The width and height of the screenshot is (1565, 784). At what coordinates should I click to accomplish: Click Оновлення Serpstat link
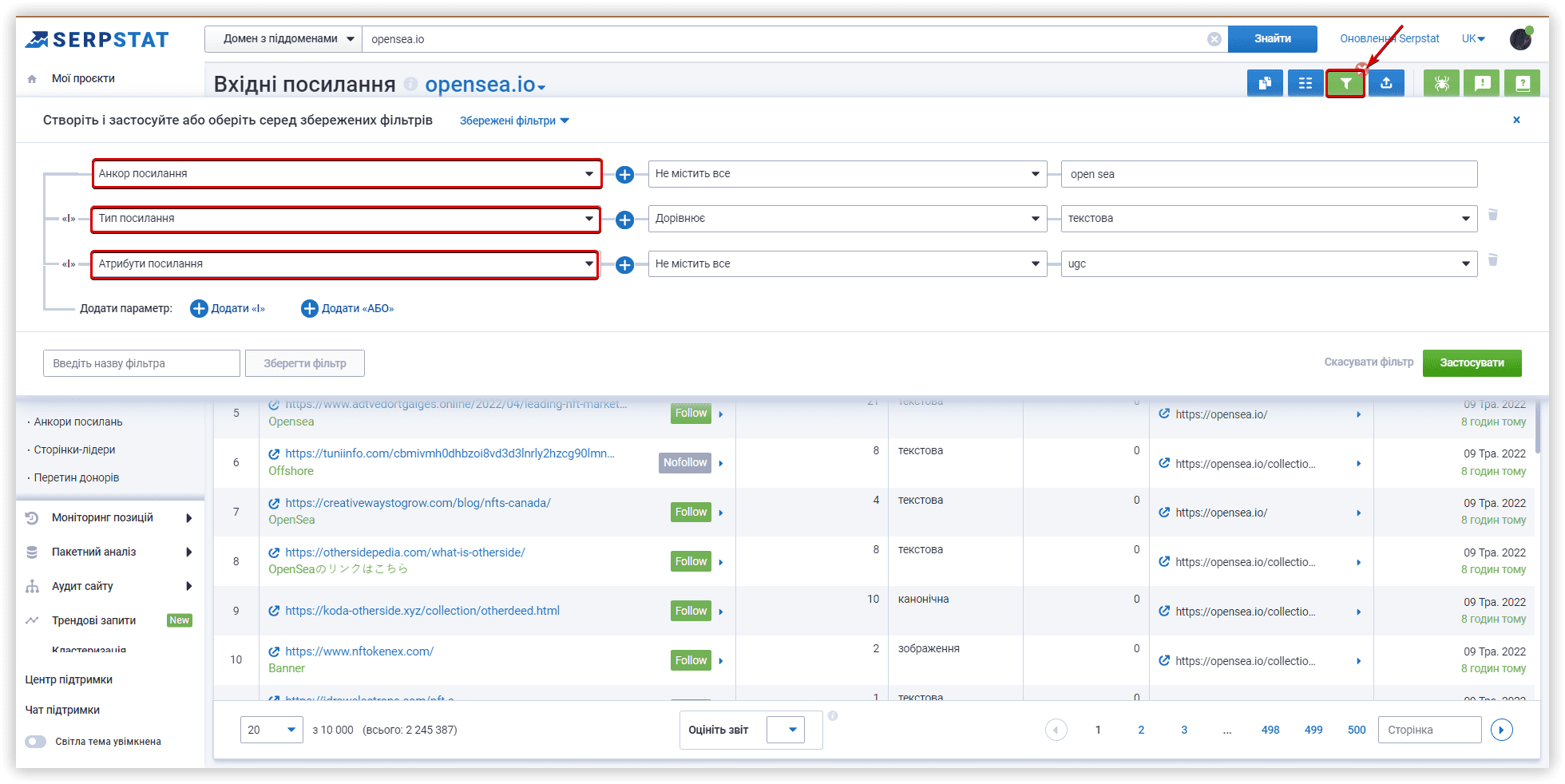pyautogui.click(x=1389, y=38)
